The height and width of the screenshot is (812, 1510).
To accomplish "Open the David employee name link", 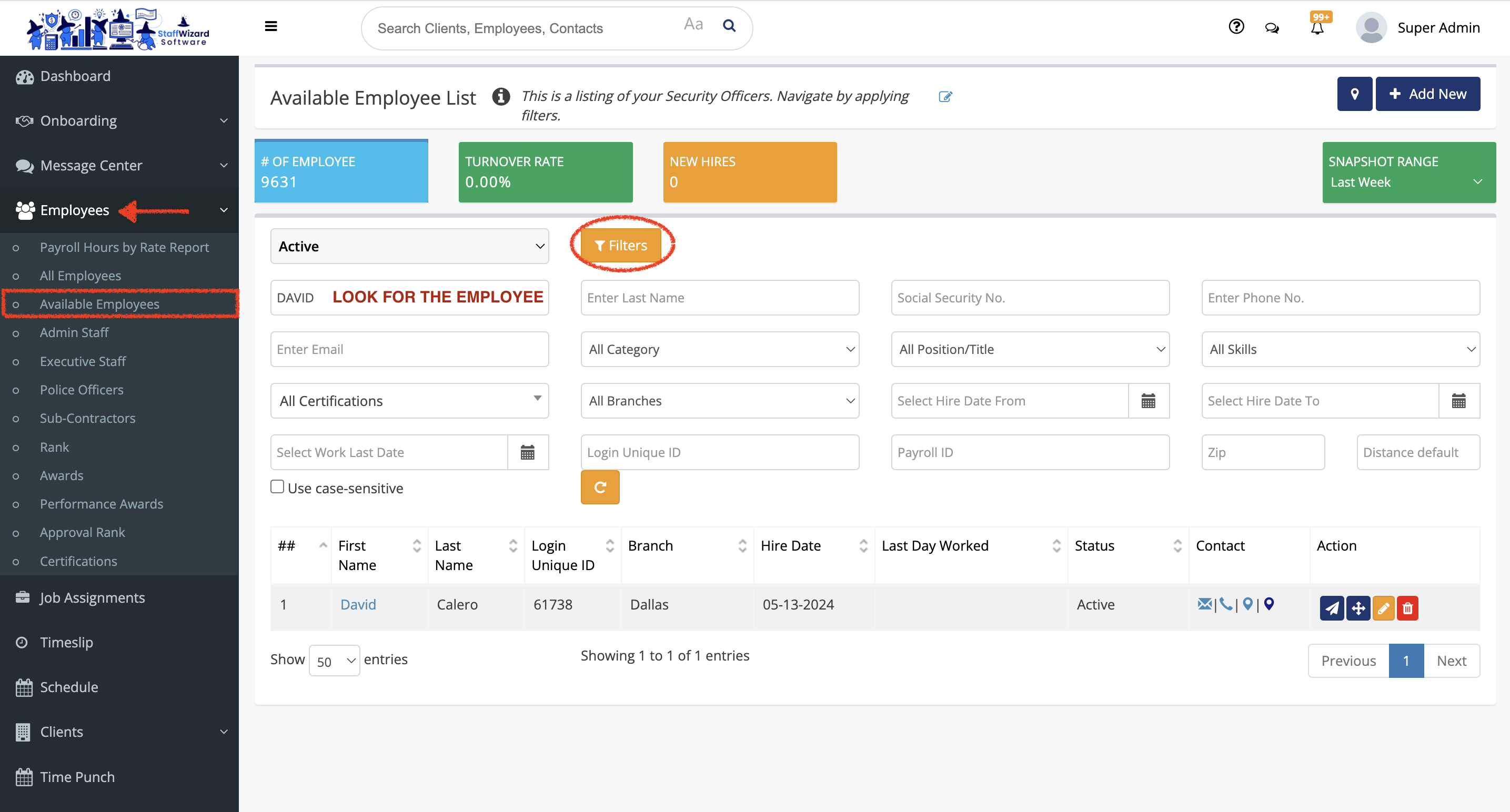I will [358, 604].
